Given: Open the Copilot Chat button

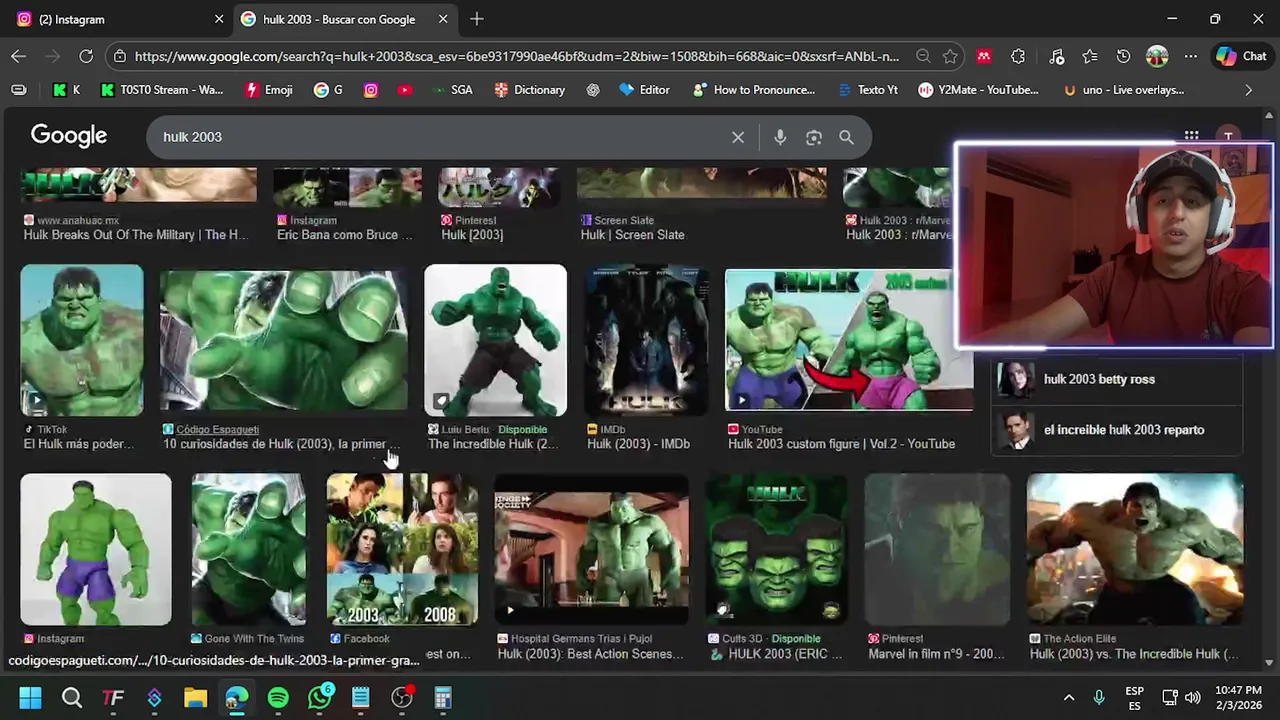Looking at the screenshot, I should tap(1241, 57).
